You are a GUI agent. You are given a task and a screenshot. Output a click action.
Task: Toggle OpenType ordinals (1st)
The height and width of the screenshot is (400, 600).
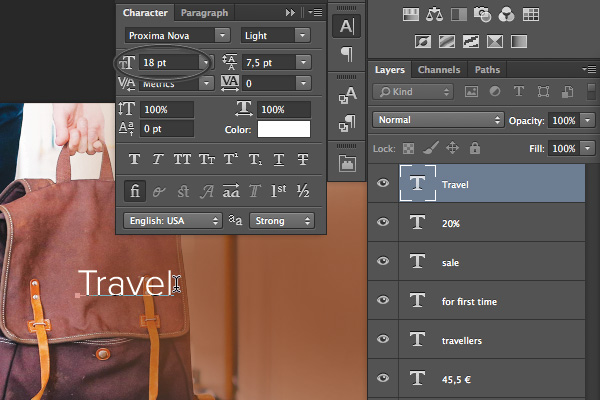click(278, 191)
